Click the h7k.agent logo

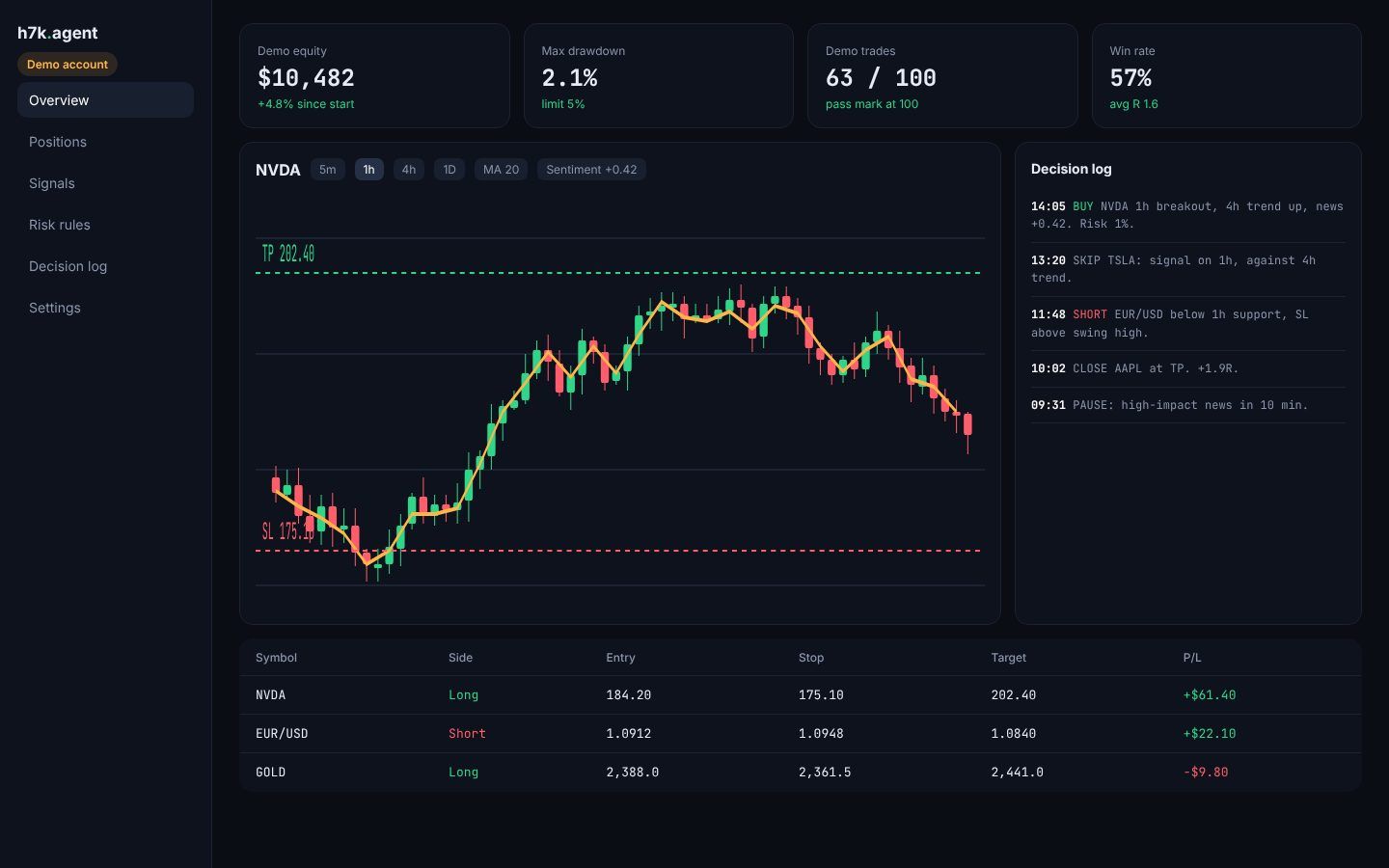pyautogui.click(x=58, y=33)
